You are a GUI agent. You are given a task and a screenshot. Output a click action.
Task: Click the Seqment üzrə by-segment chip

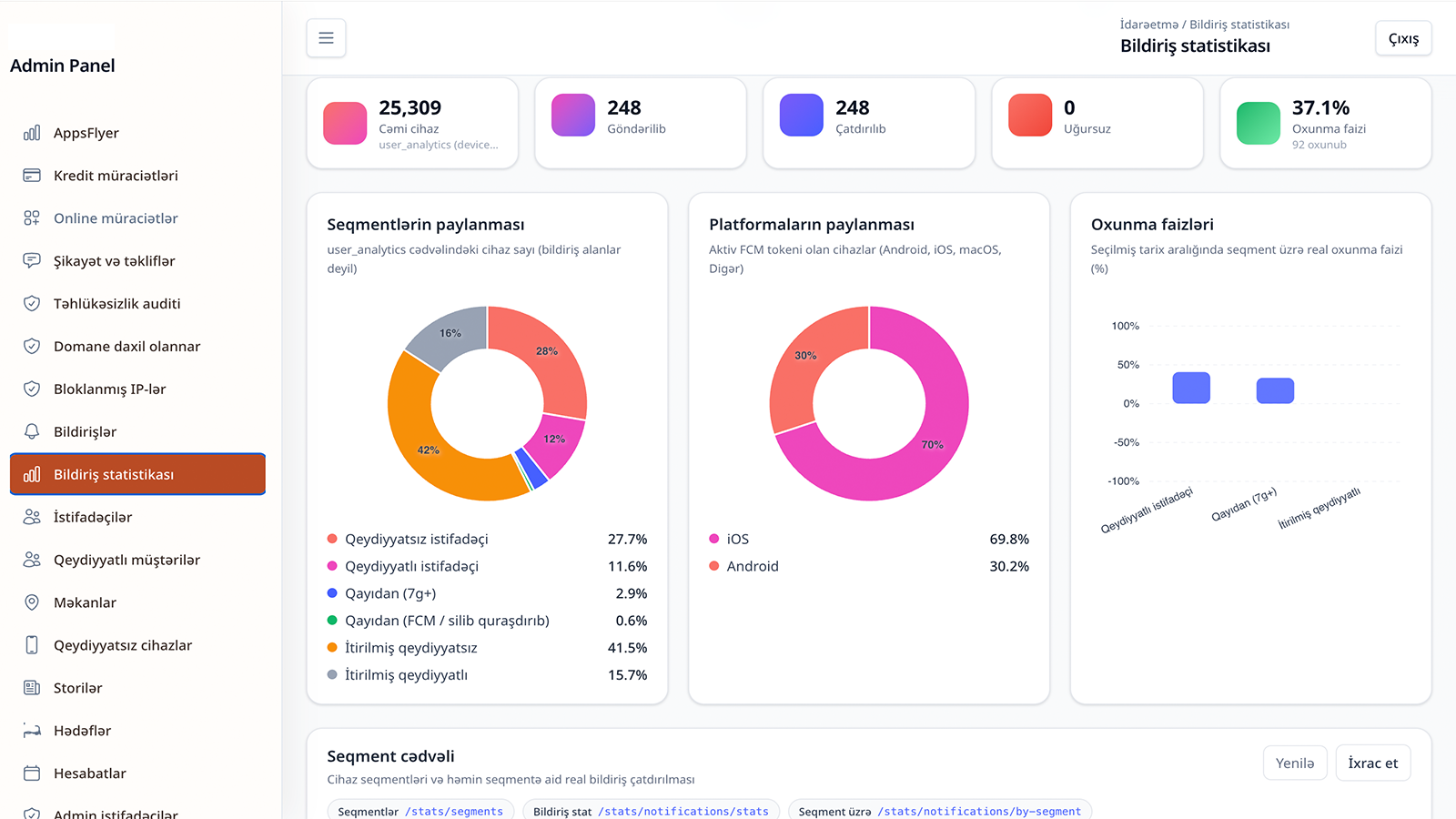tap(940, 811)
